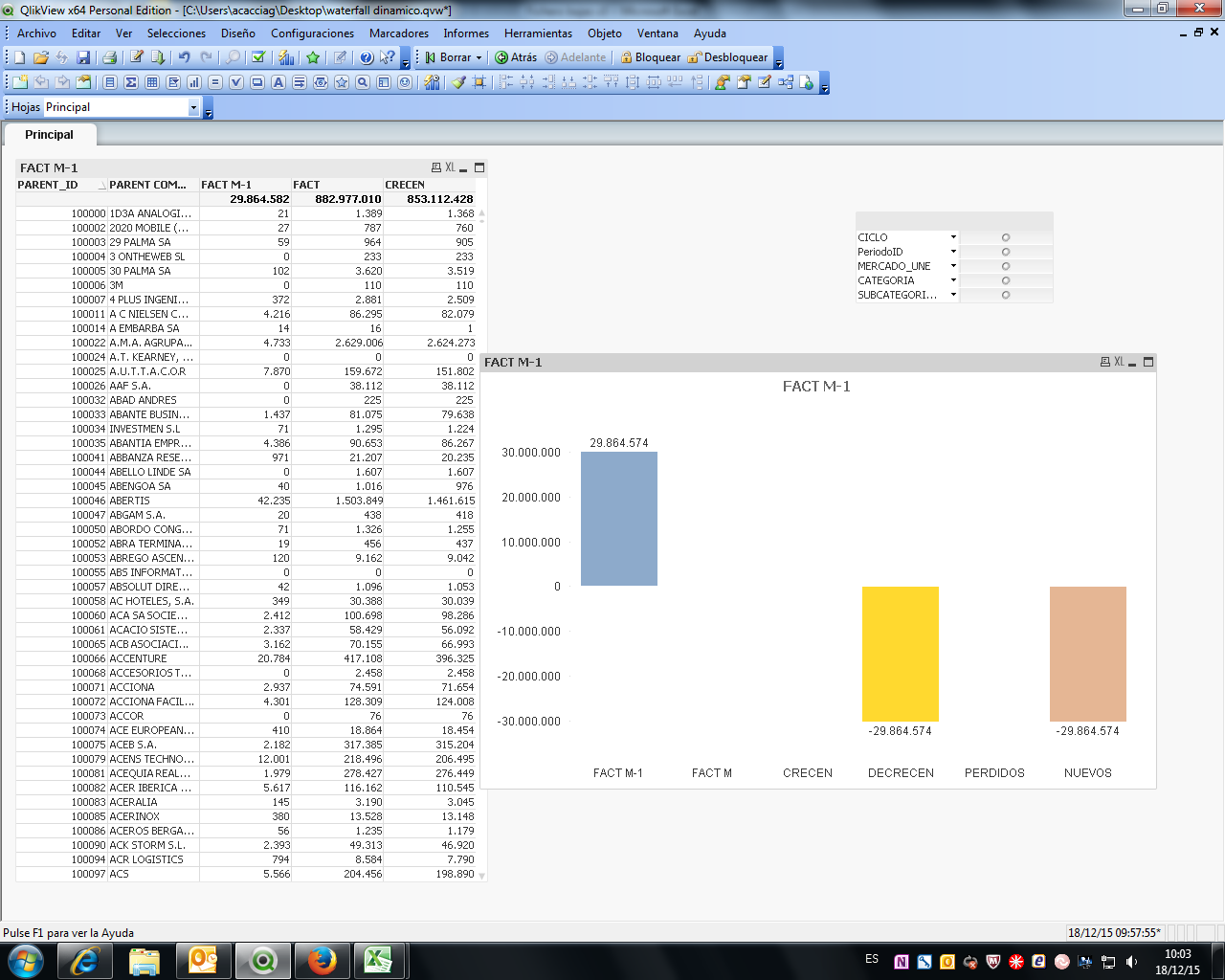Open the Marcadores menu
The width and height of the screenshot is (1225, 980).
399,33
